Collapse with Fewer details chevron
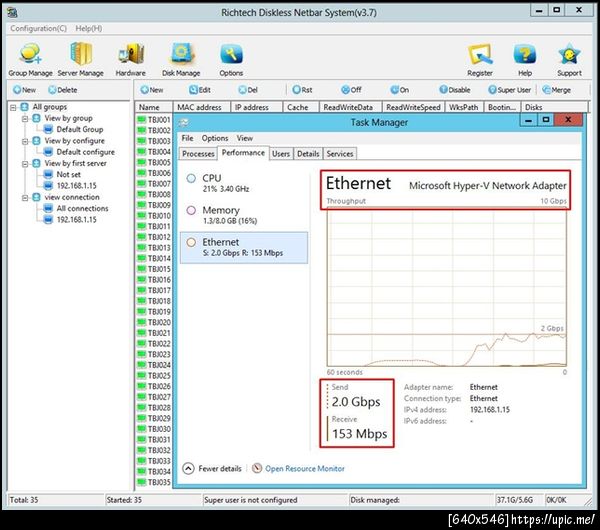Image resolution: width=600 pixels, height=530 pixels. [188, 468]
